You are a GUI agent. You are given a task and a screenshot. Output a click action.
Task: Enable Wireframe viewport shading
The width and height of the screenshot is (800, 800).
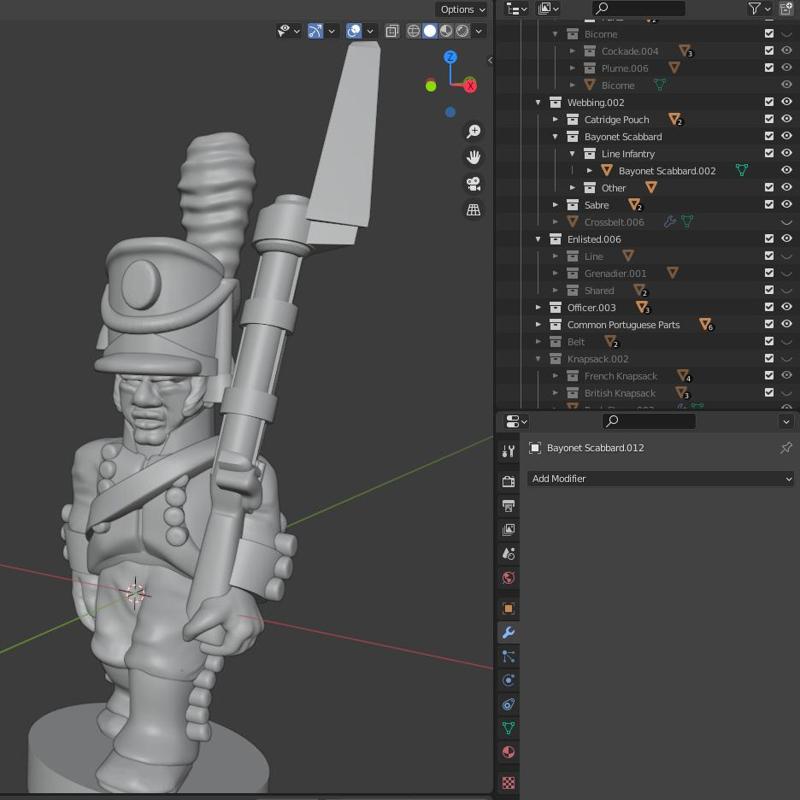point(412,31)
